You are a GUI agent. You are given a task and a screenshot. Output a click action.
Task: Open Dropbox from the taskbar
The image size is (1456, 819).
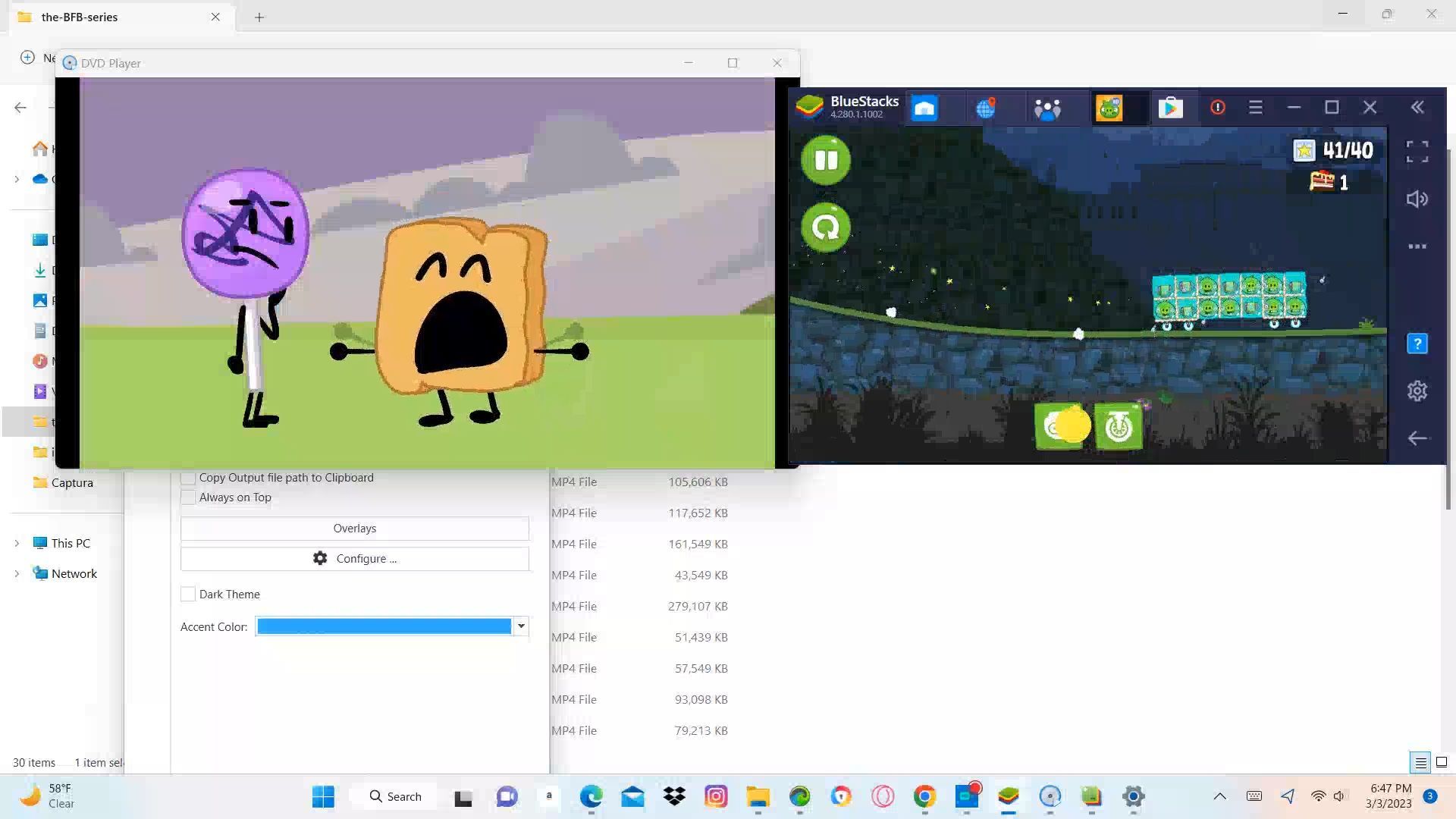[x=674, y=797]
